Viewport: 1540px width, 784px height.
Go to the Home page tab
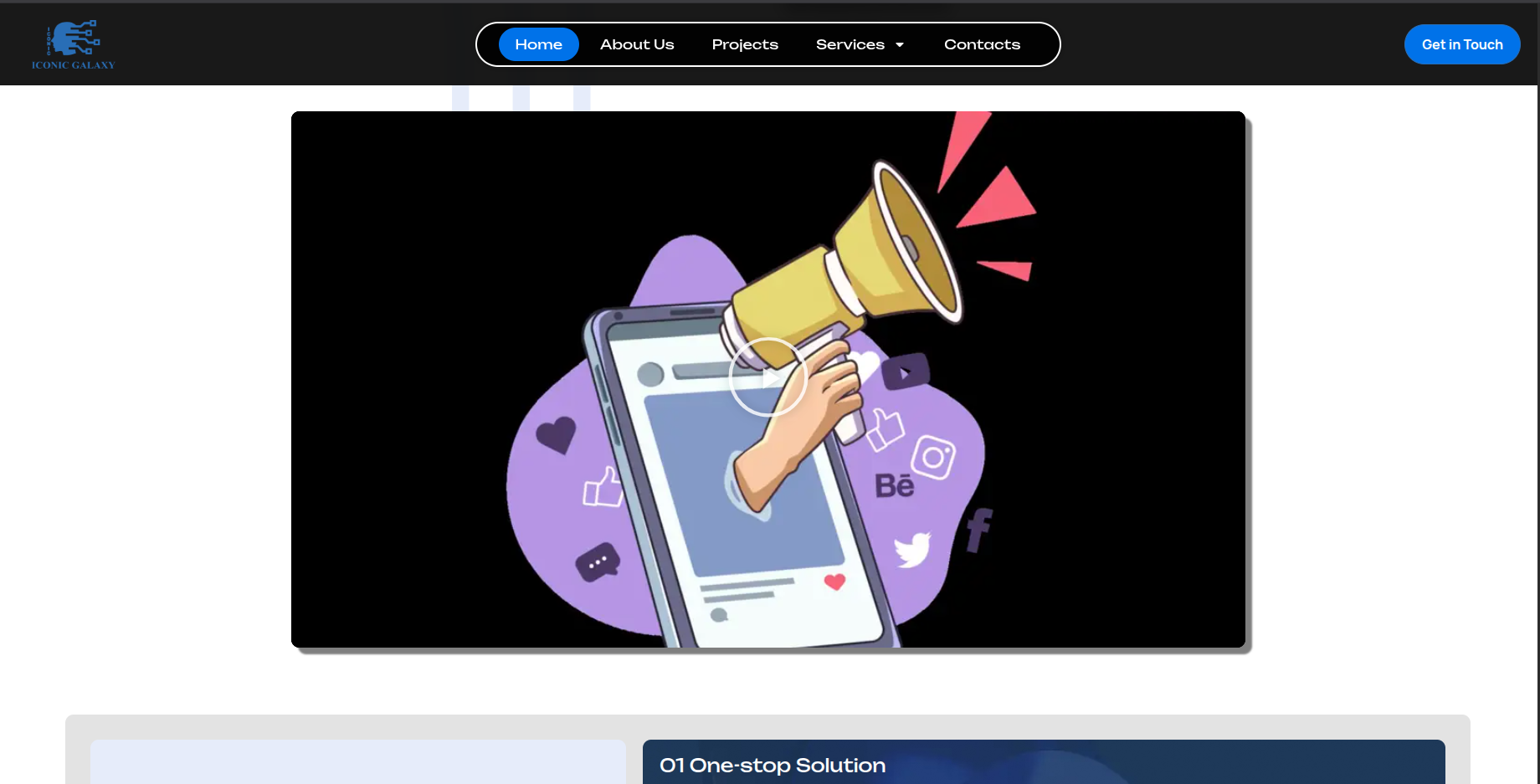(x=538, y=44)
